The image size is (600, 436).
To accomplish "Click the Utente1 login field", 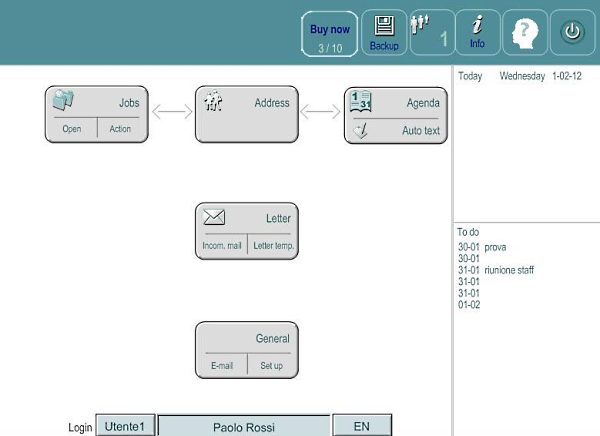I will 126,426.
